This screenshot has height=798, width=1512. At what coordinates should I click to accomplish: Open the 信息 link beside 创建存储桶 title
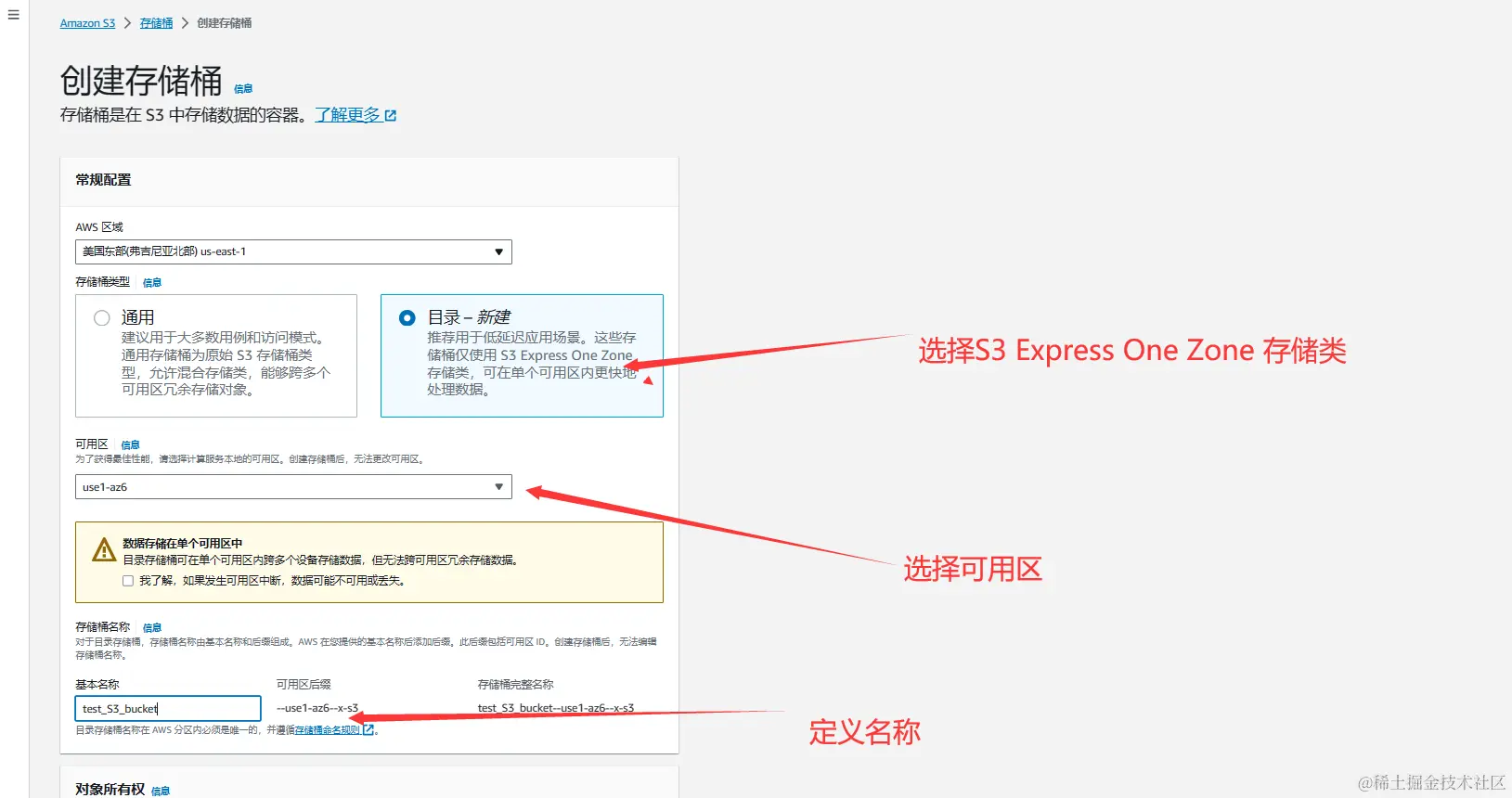coord(243,89)
